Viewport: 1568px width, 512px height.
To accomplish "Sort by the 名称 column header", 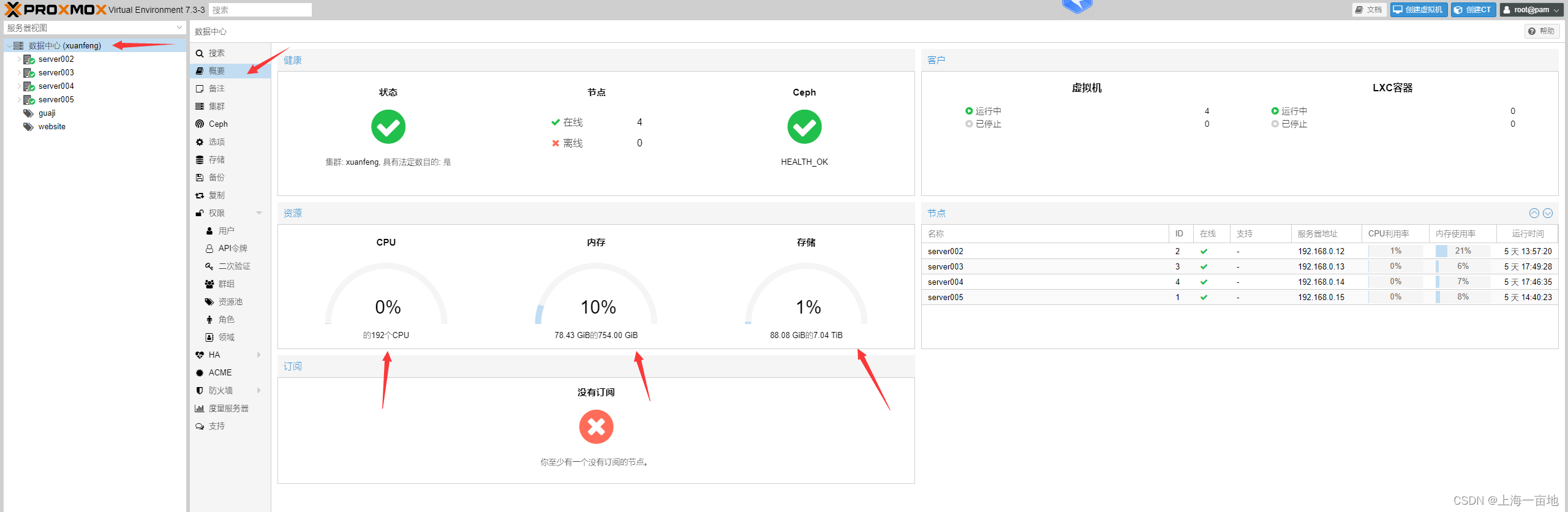I will coord(1045,234).
